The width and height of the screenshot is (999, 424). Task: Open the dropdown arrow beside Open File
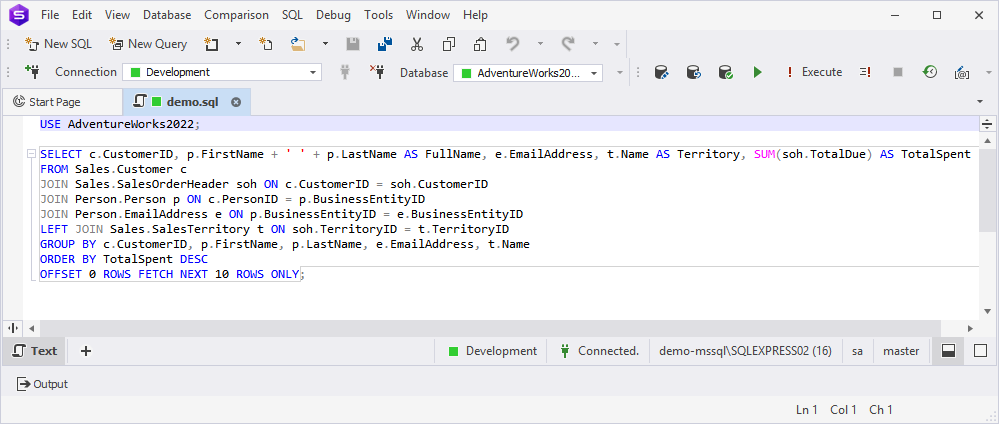coord(326,44)
